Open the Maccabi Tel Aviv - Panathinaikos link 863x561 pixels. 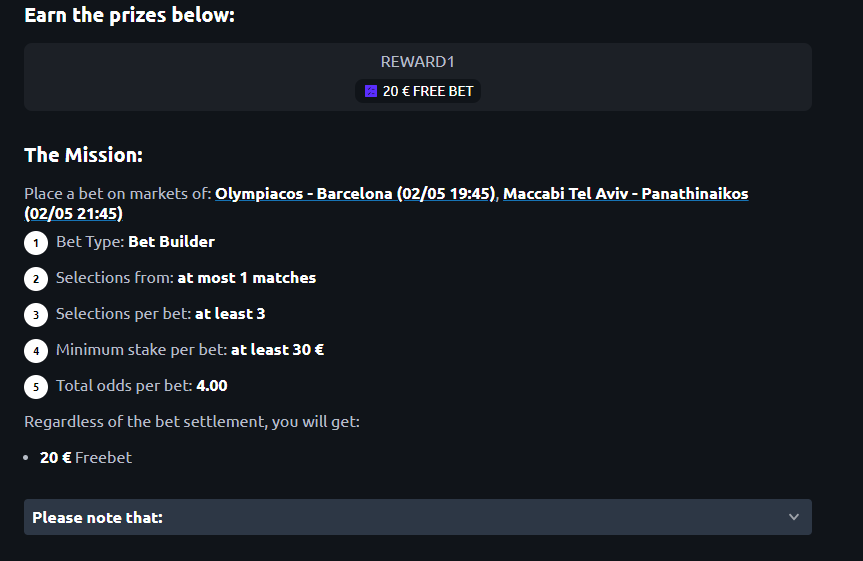pyautogui.click(x=626, y=194)
